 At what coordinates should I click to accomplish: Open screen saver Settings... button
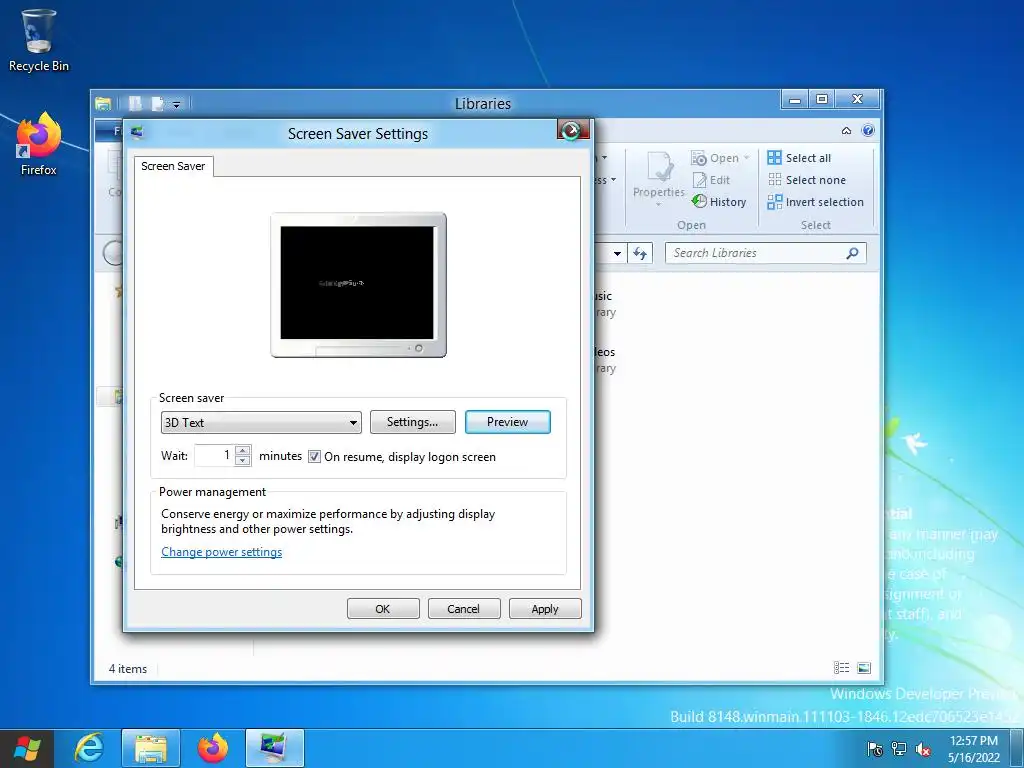pos(413,422)
